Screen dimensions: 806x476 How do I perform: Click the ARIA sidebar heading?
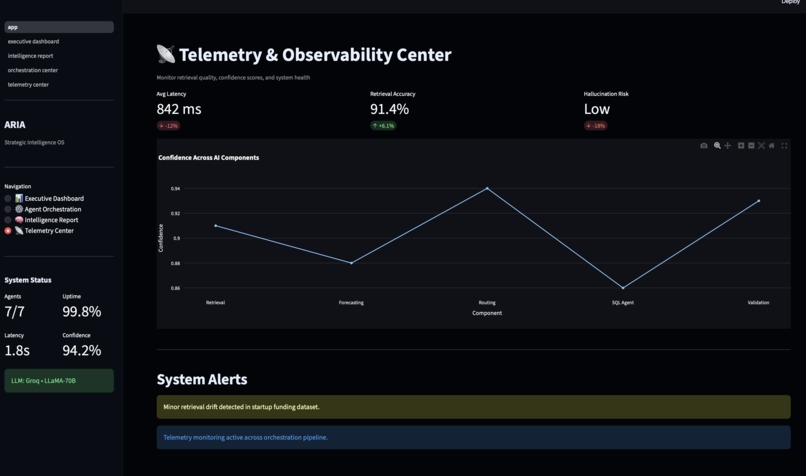pyautogui.click(x=15, y=125)
